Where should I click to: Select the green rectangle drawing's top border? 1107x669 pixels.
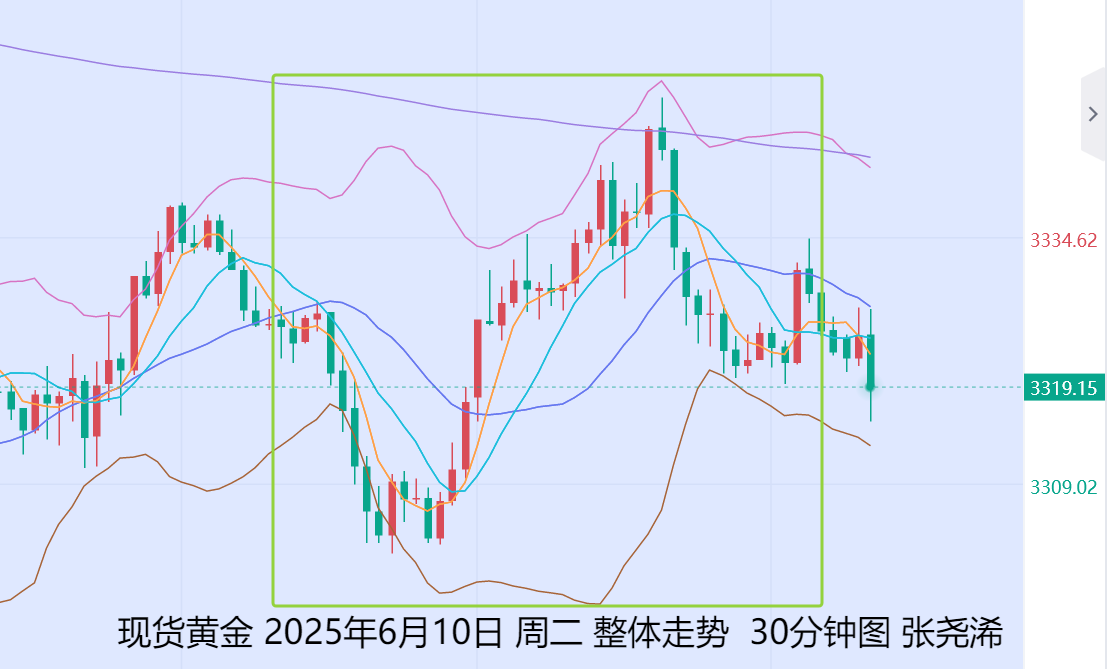[547, 75]
